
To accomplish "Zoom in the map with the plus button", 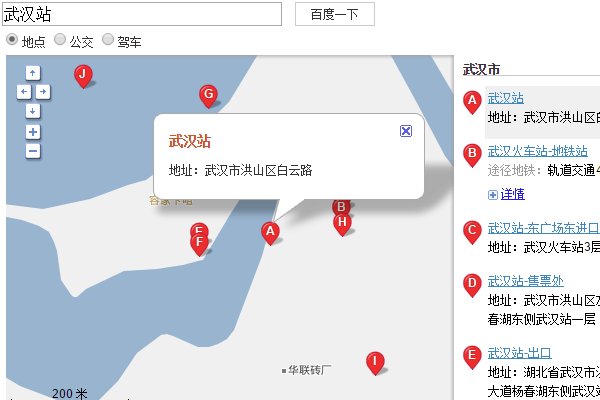I will click(33, 132).
